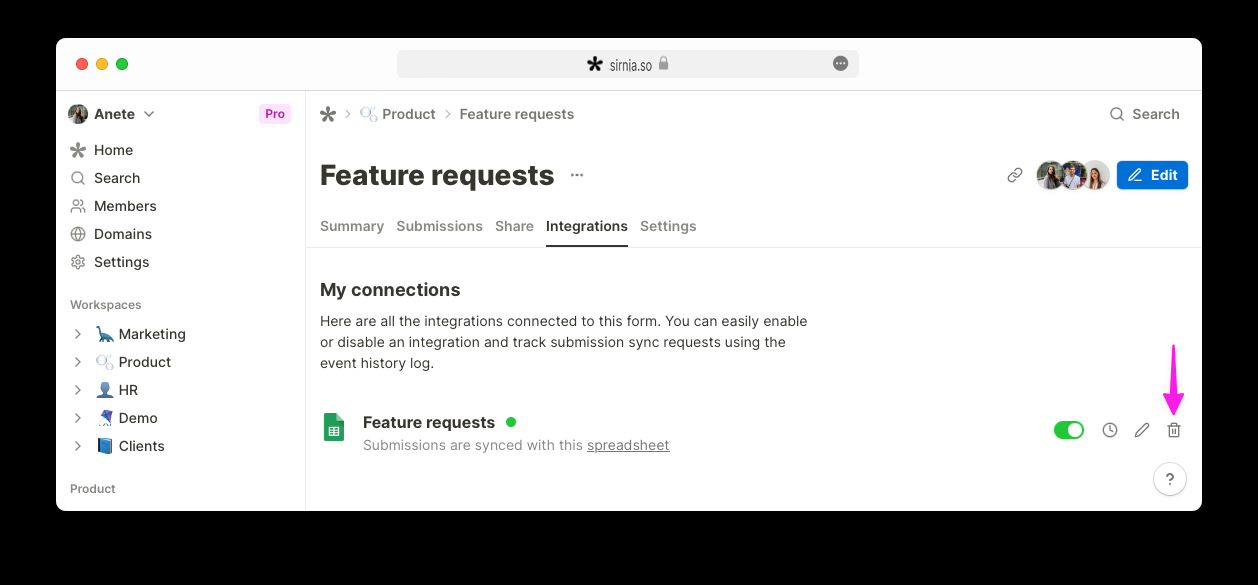Disable the Feature requests integration toggle
This screenshot has width=1258, height=585.
point(1069,430)
